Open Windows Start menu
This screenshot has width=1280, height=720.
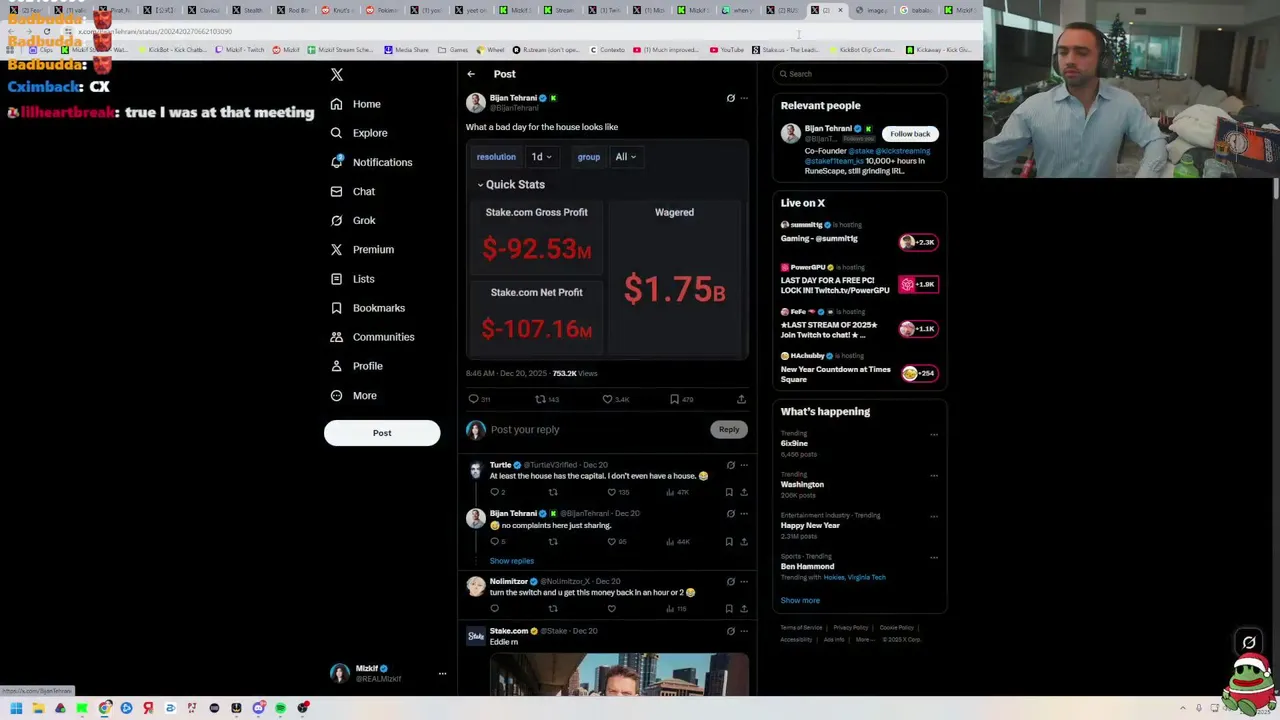[16, 708]
